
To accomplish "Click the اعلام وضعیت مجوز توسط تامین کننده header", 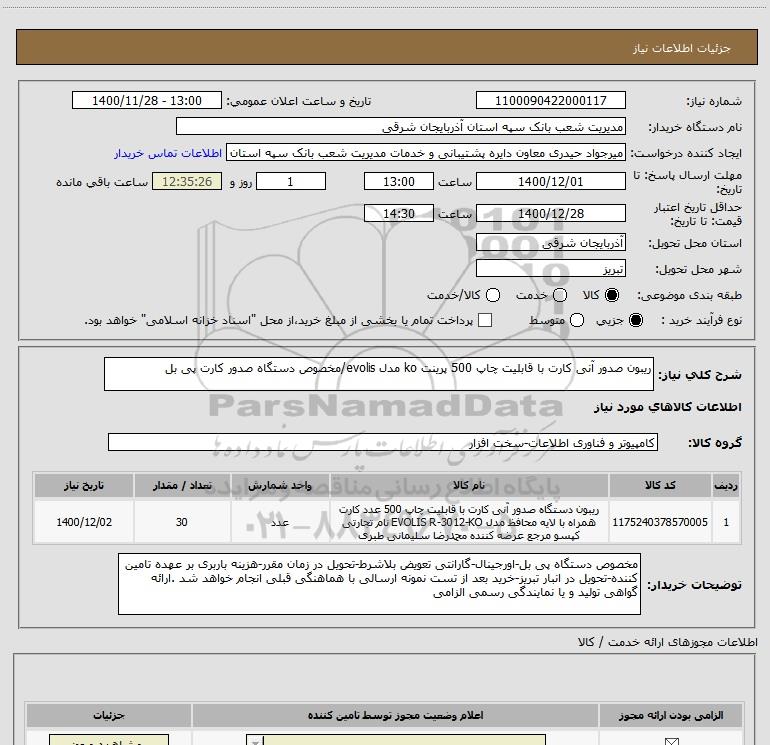I will [x=395, y=715].
